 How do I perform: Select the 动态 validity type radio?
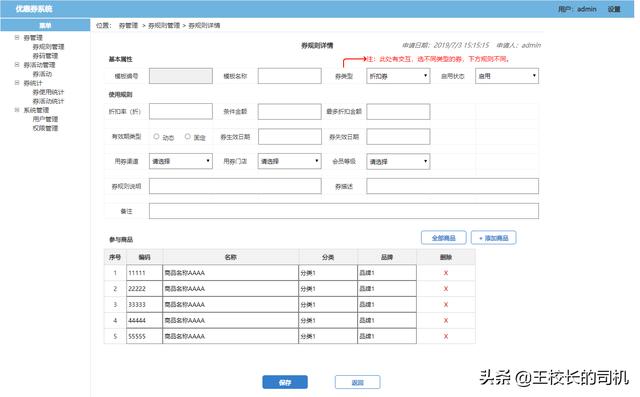click(156, 137)
